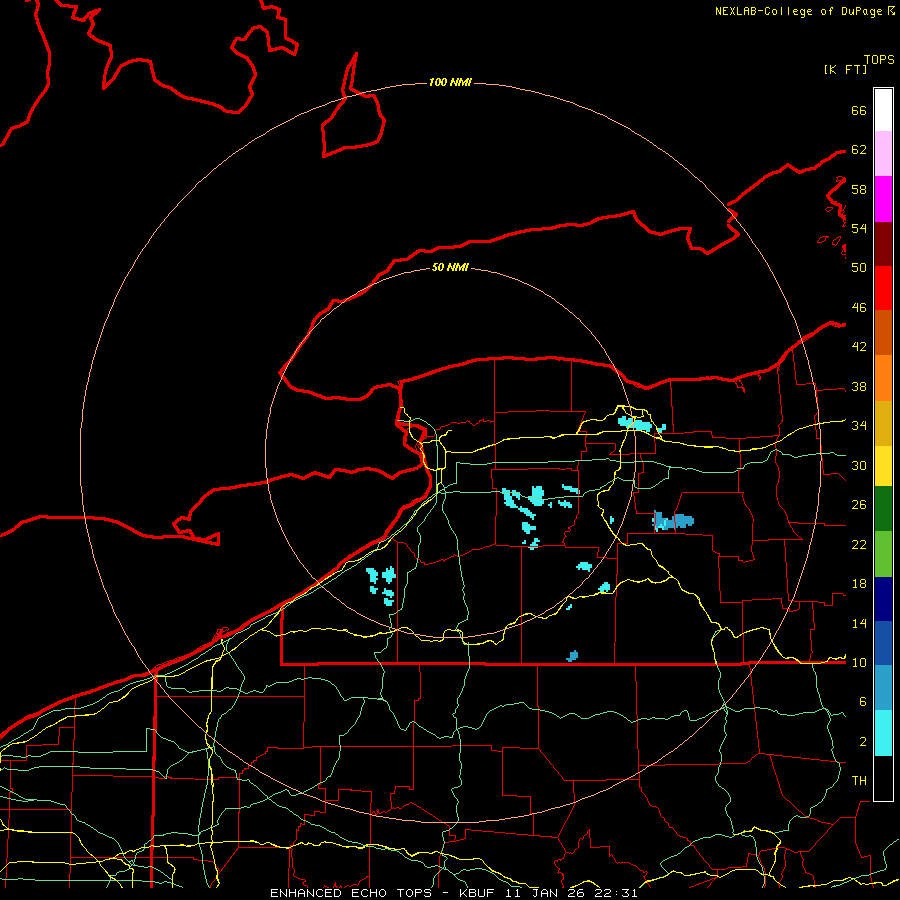
Task: Select the yellow legend swatch
Action: [883, 466]
